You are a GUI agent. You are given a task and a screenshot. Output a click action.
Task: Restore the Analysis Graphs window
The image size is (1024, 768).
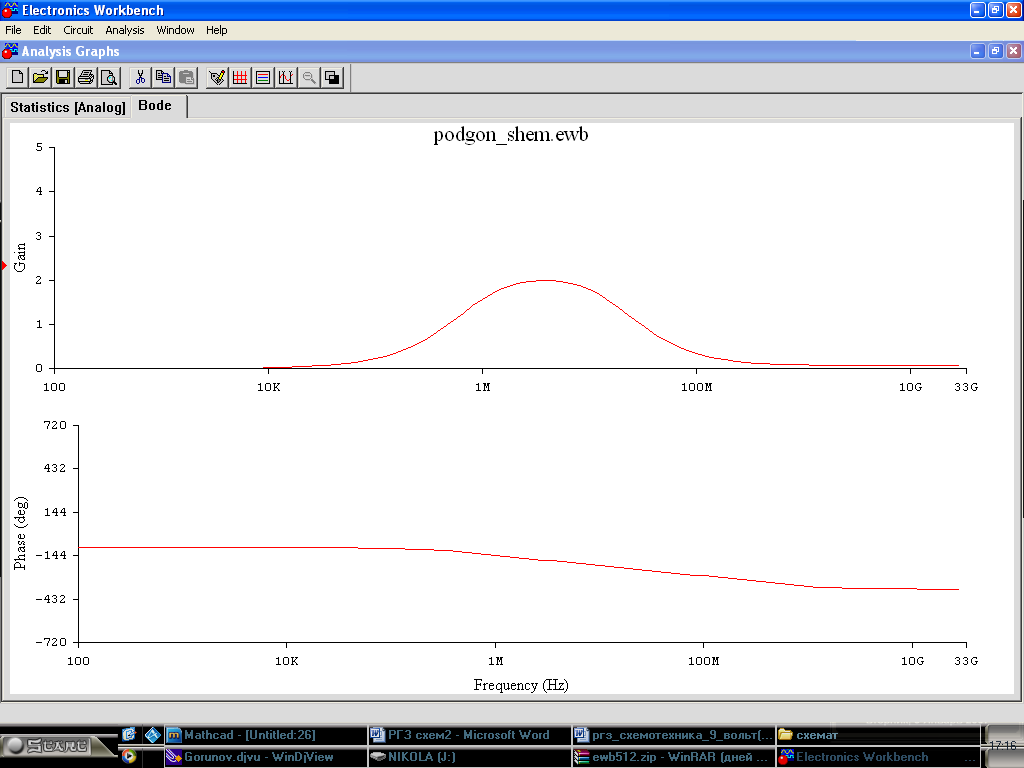995,51
